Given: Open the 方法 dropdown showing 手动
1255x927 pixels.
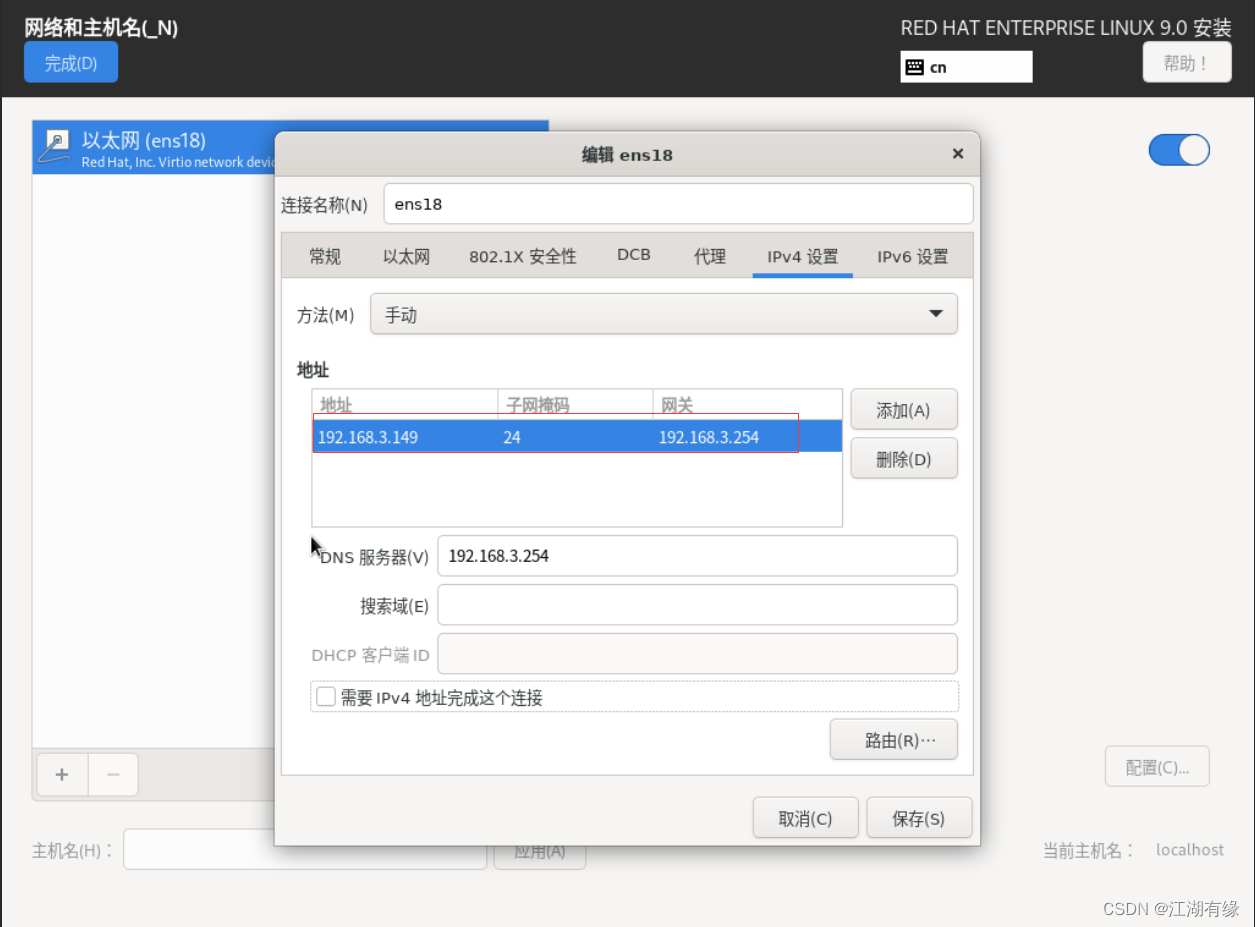Looking at the screenshot, I should [x=664, y=313].
